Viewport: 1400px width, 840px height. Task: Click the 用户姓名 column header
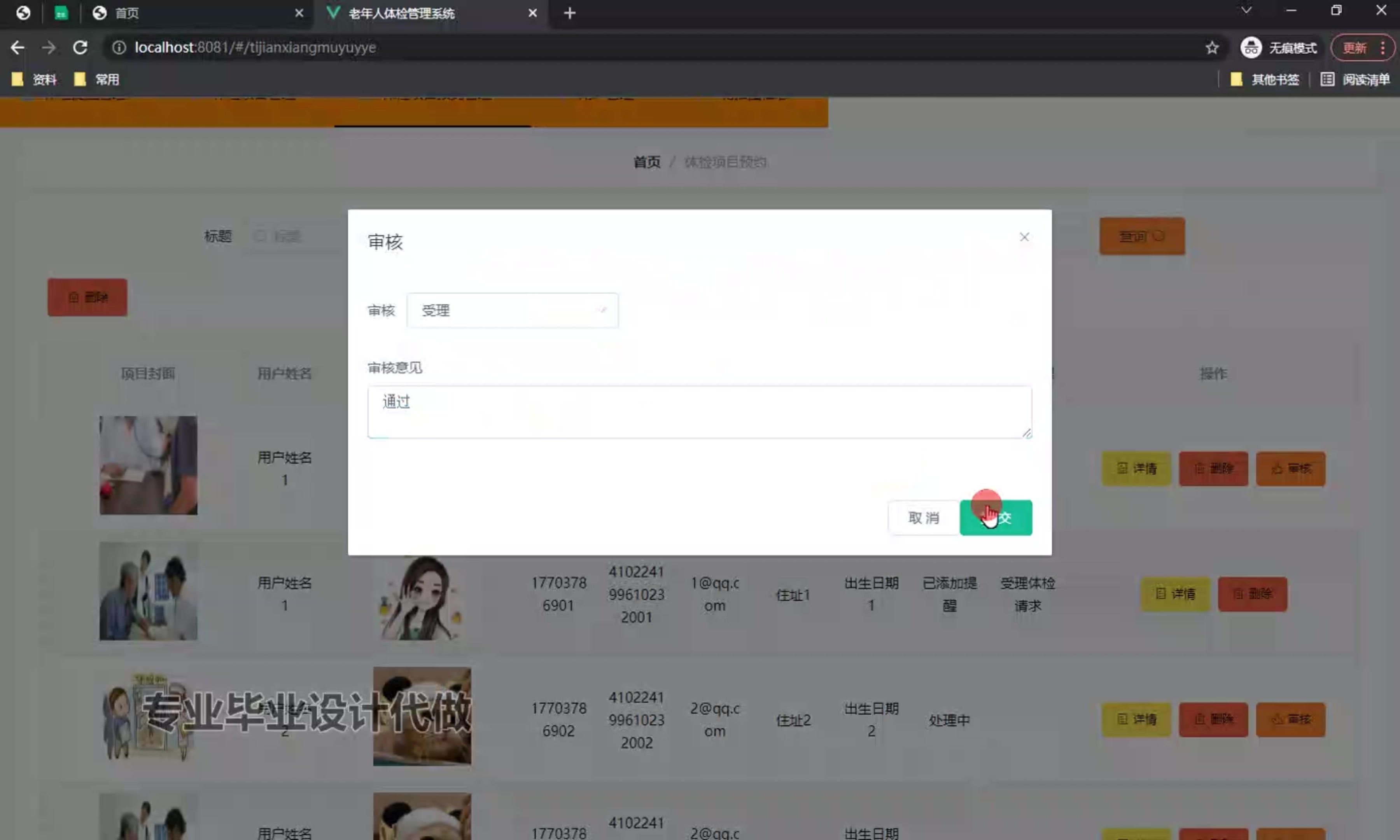(x=285, y=374)
